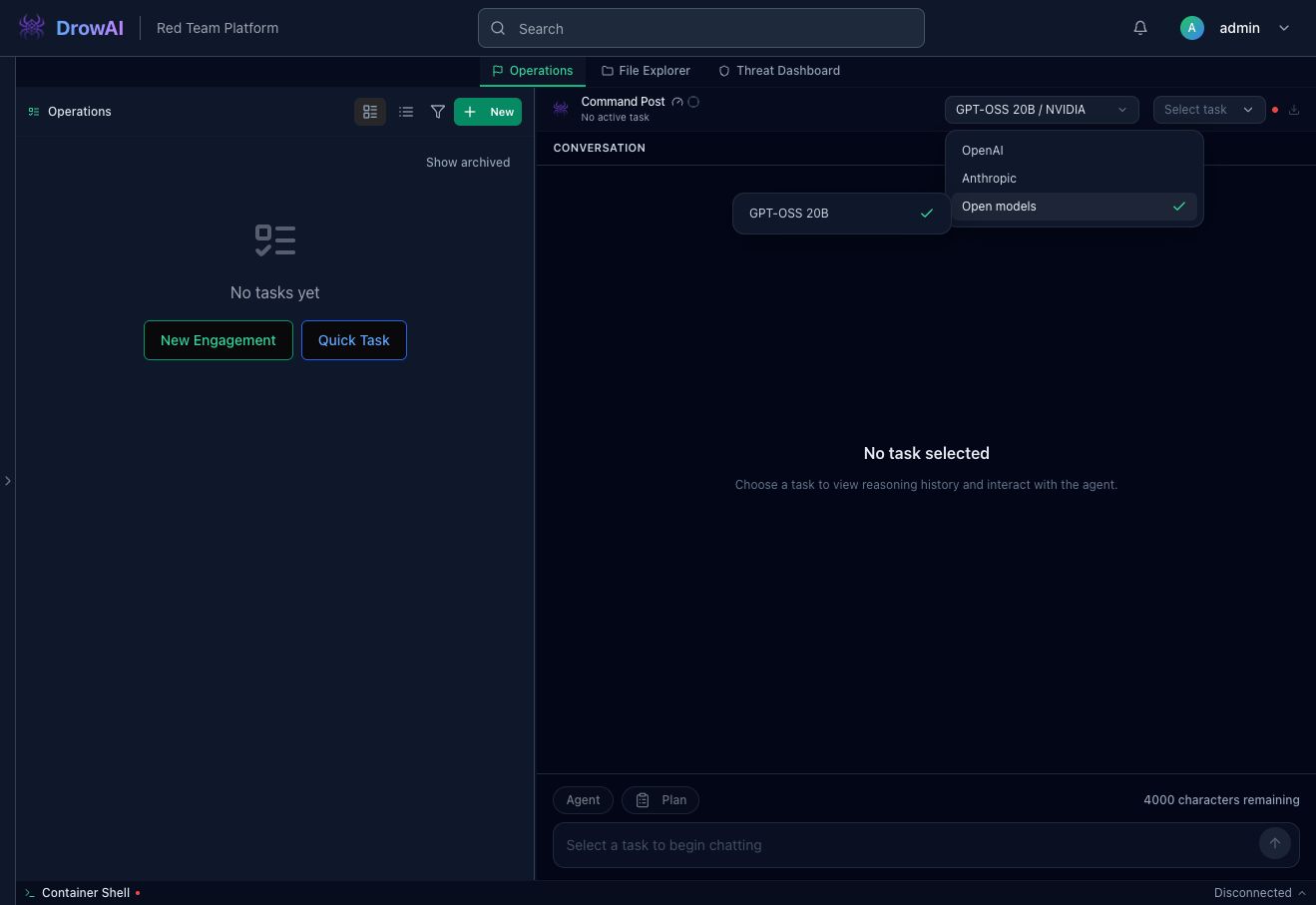Open the GPT-OSS 20B / NVIDIA model dropdown

pyautogui.click(x=1042, y=110)
